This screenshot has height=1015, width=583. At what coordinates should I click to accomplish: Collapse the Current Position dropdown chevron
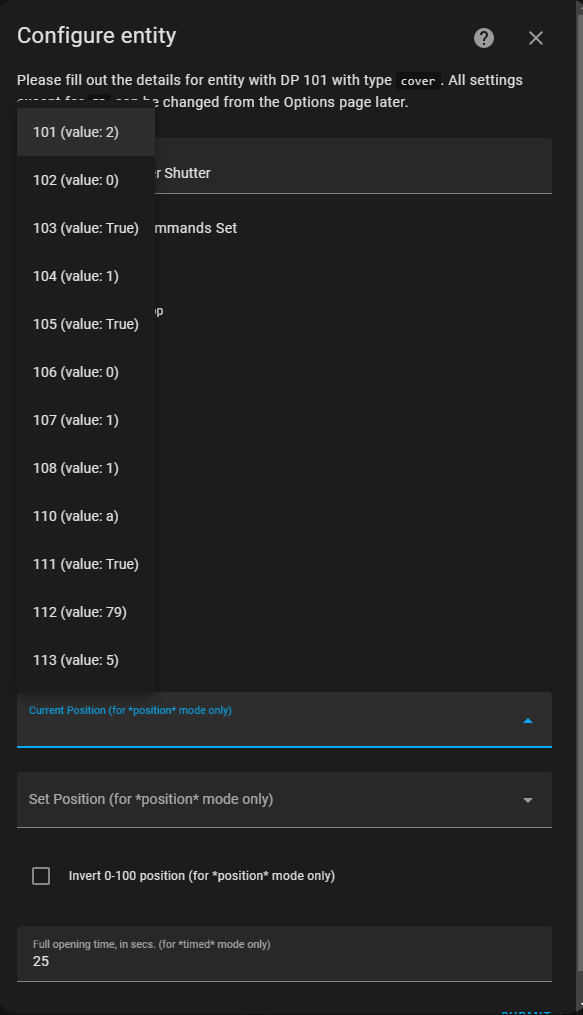[527, 719]
